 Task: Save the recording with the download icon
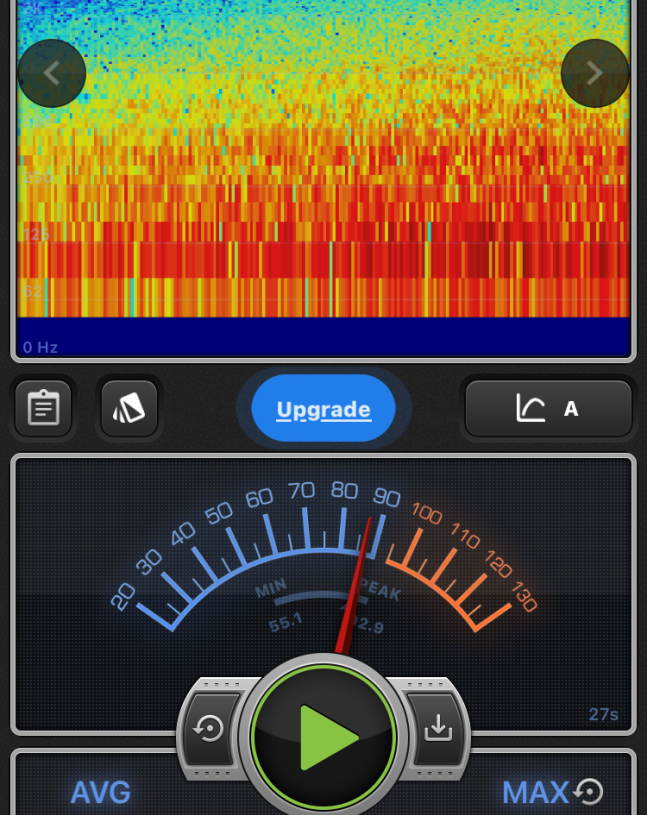438,729
